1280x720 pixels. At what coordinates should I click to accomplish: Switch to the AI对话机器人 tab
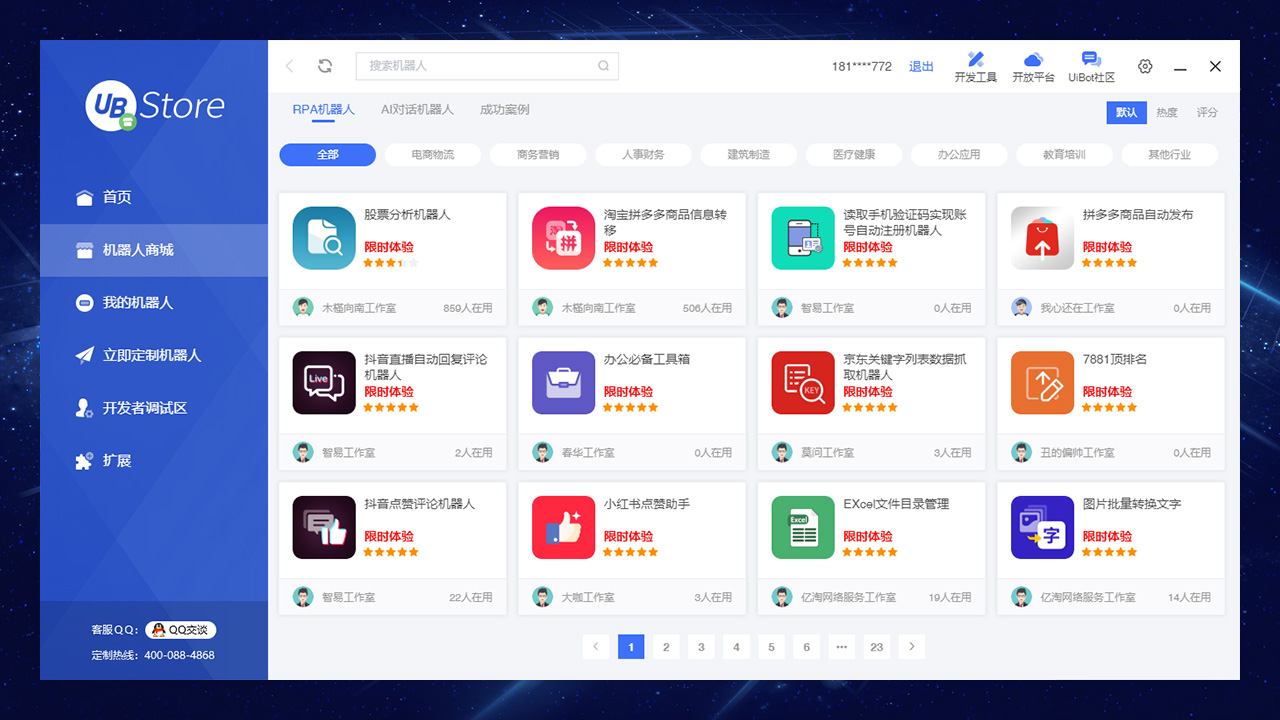pyautogui.click(x=417, y=110)
